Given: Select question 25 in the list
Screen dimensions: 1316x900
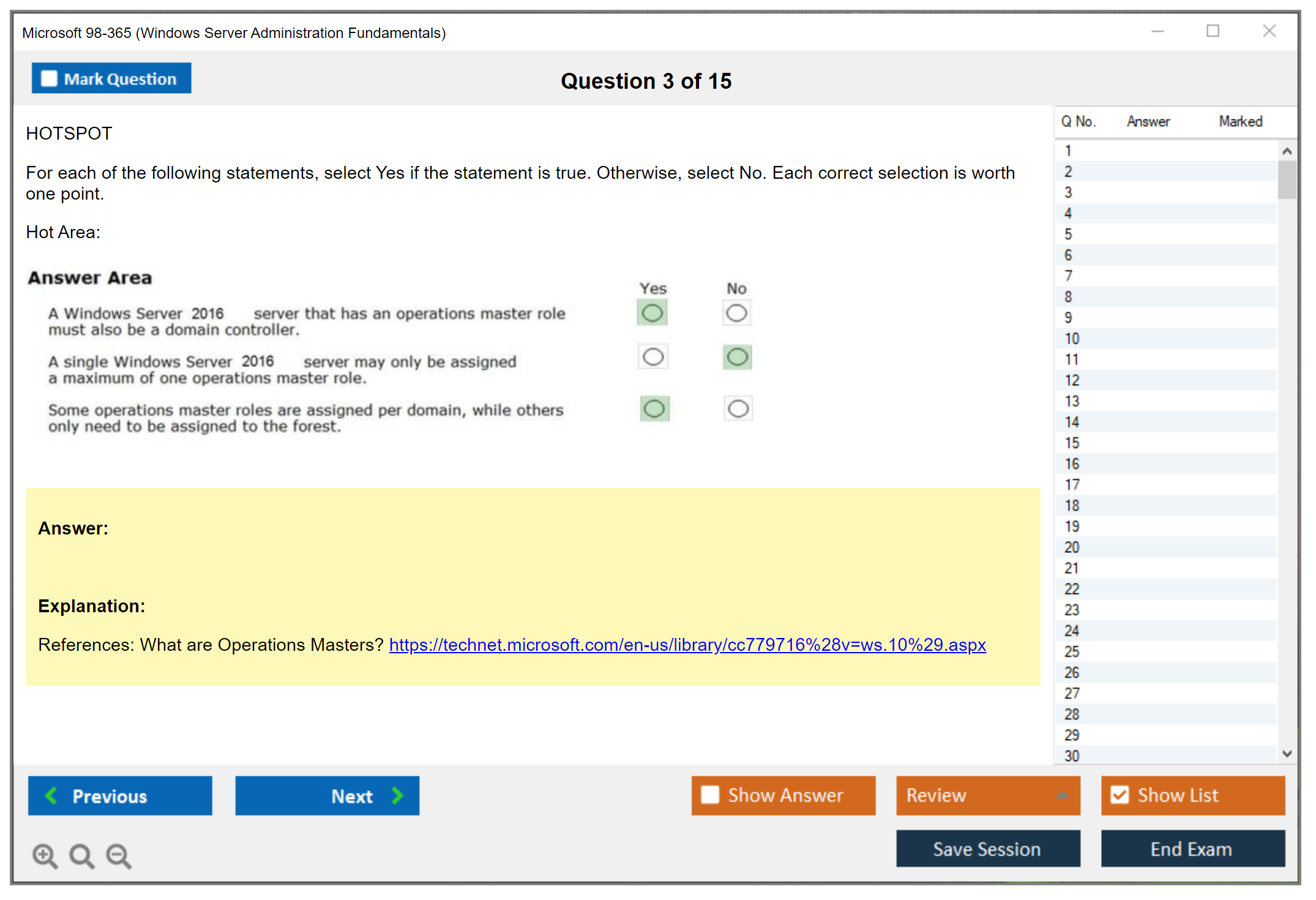Looking at the screenshot, I should [x=1072, y=651].
